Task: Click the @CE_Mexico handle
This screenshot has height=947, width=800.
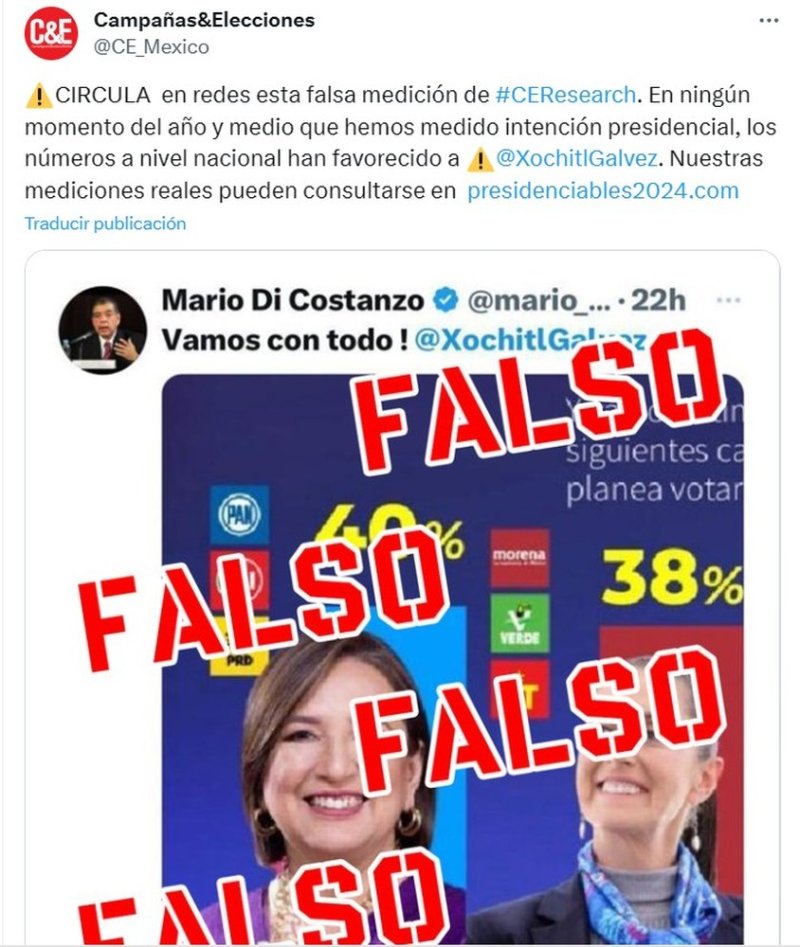Action: 151,47
